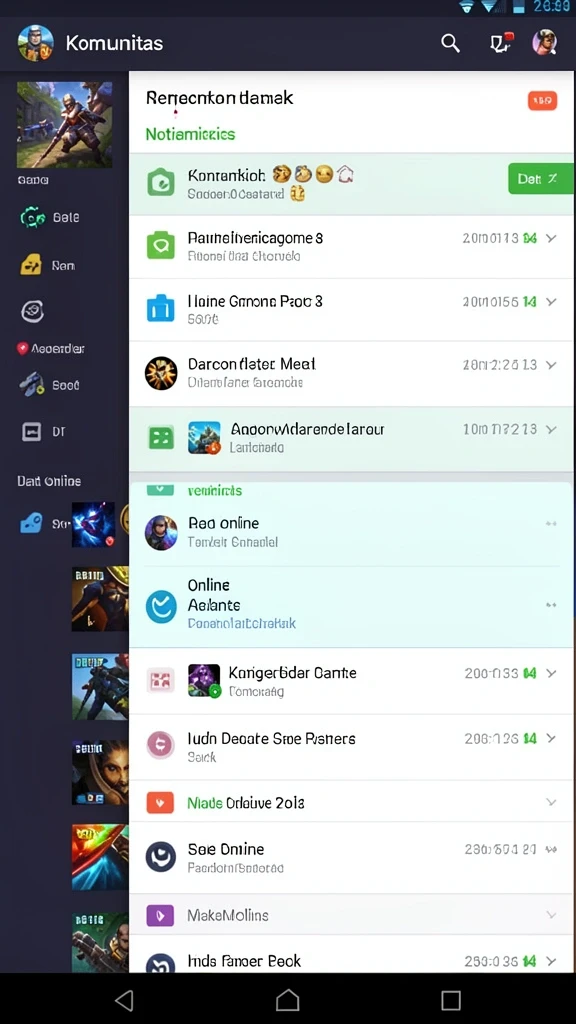Select the Rarmelhericagome 8 title text
The height and width of the screenshot is (1024, 576).
(x=255, y=238)
